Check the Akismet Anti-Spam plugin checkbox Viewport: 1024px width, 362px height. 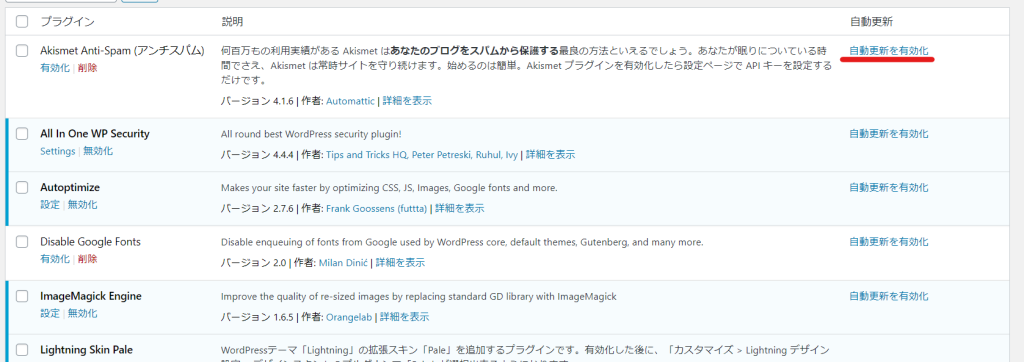click(x=22, y=50)
